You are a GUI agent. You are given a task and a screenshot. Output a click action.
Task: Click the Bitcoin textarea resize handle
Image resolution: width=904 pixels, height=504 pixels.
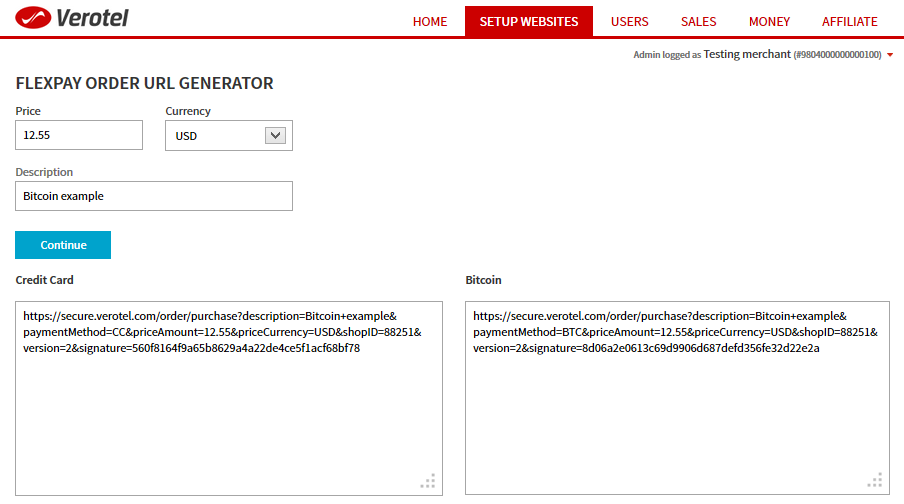875,480
